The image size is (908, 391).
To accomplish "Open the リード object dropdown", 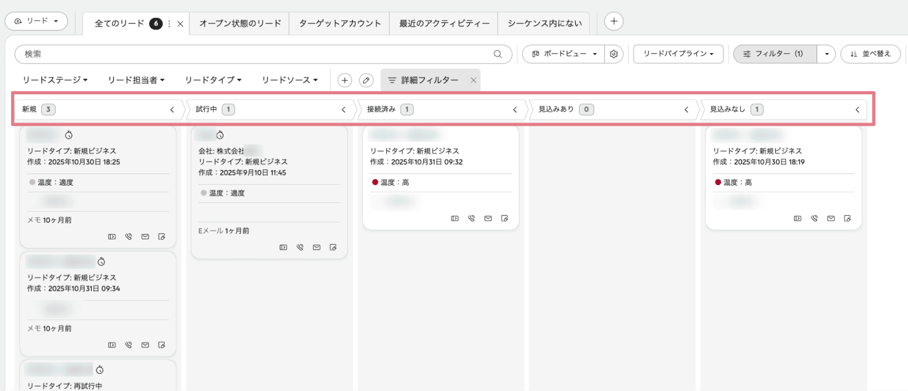I will pyautogui.click(x=36, y=21).
